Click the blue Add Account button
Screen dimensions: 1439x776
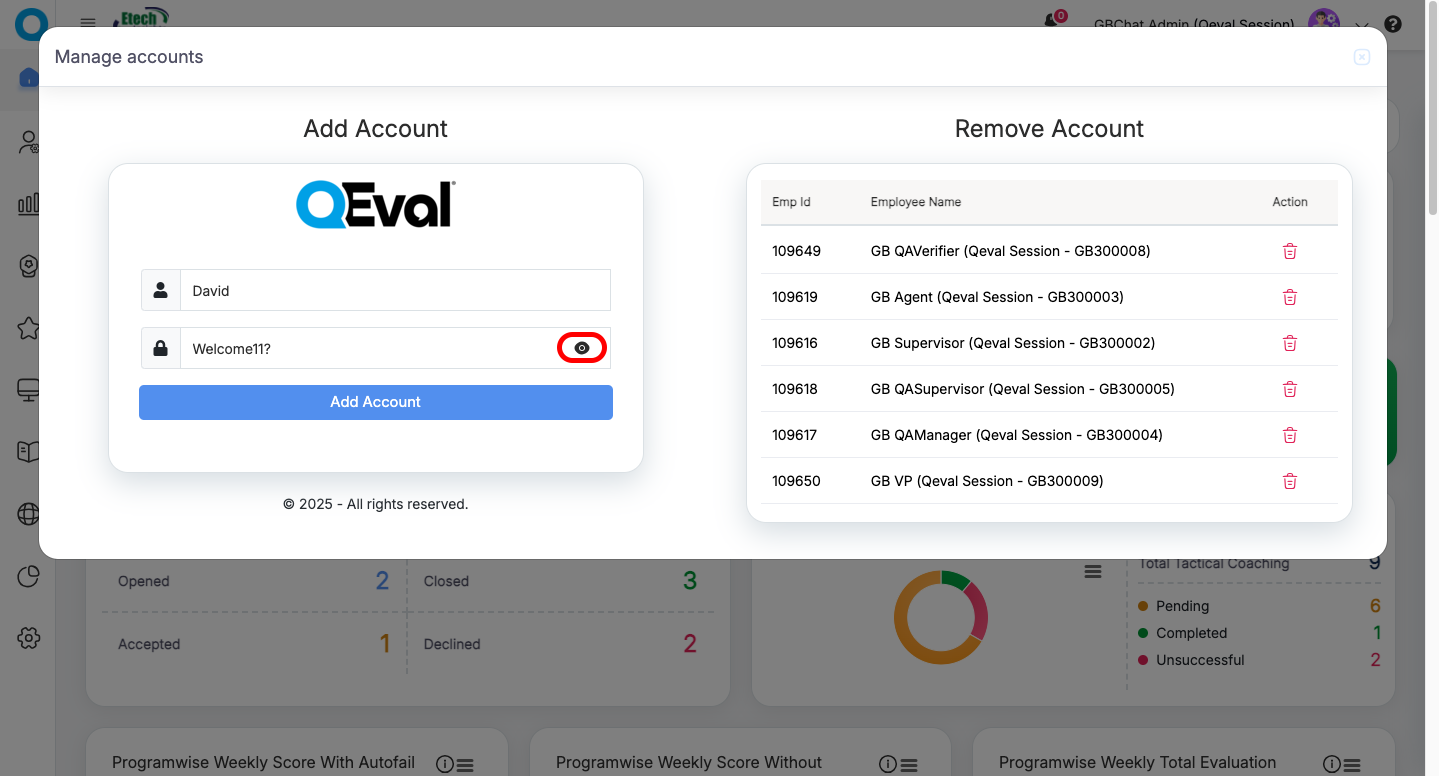tap(375, 402)
